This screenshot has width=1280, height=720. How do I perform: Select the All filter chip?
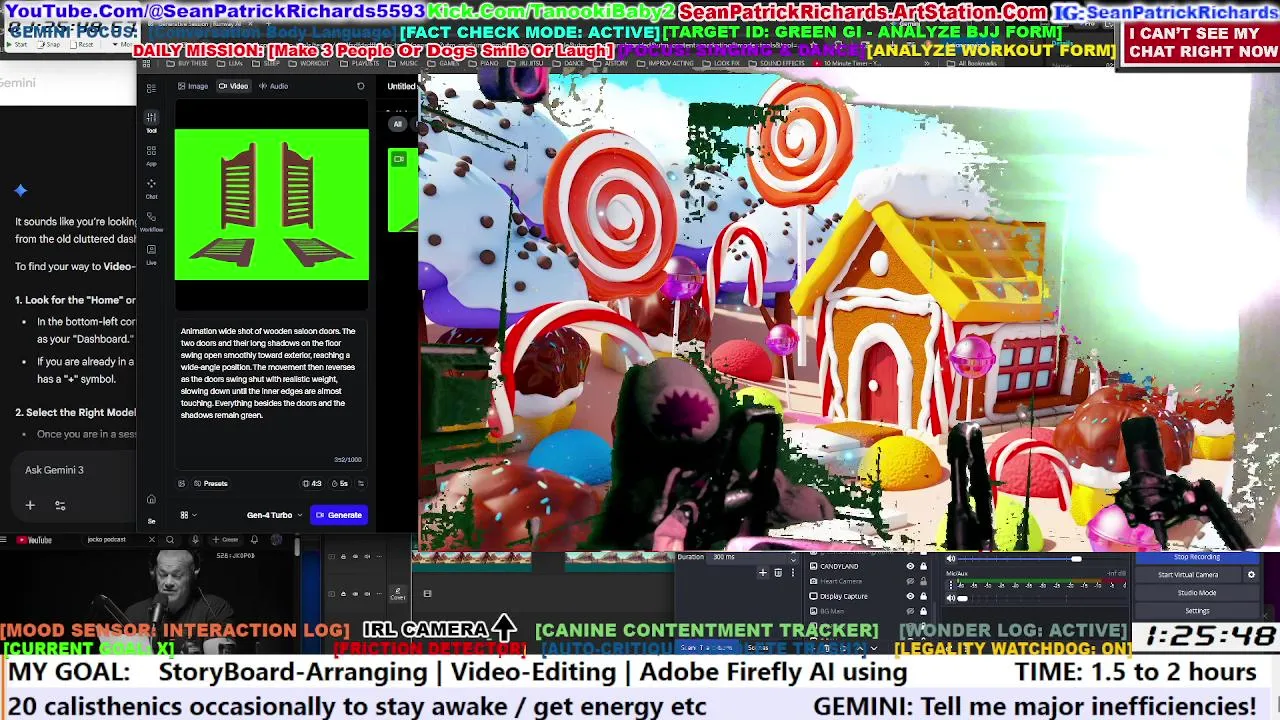397,125
